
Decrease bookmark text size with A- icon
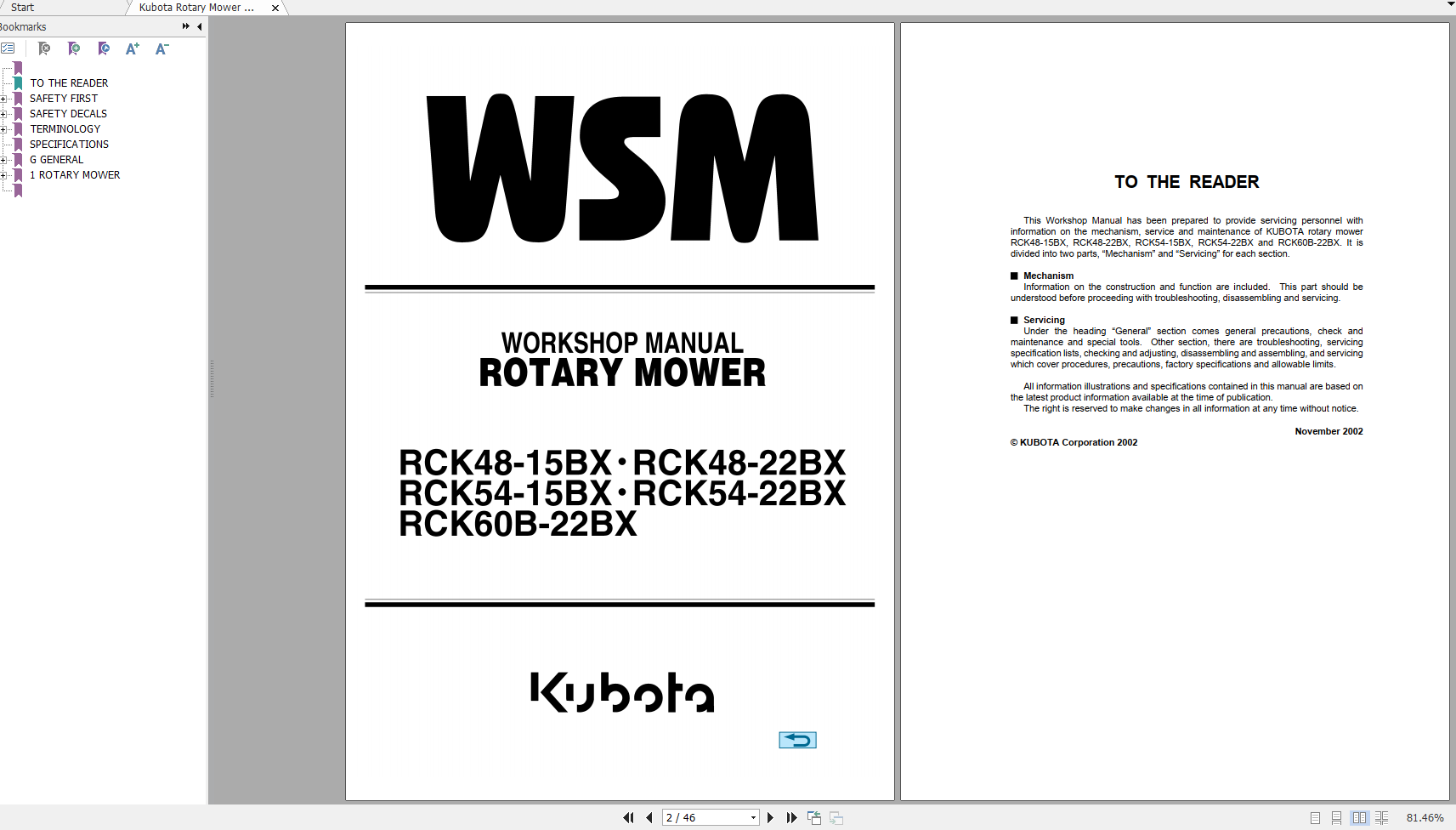161,48
